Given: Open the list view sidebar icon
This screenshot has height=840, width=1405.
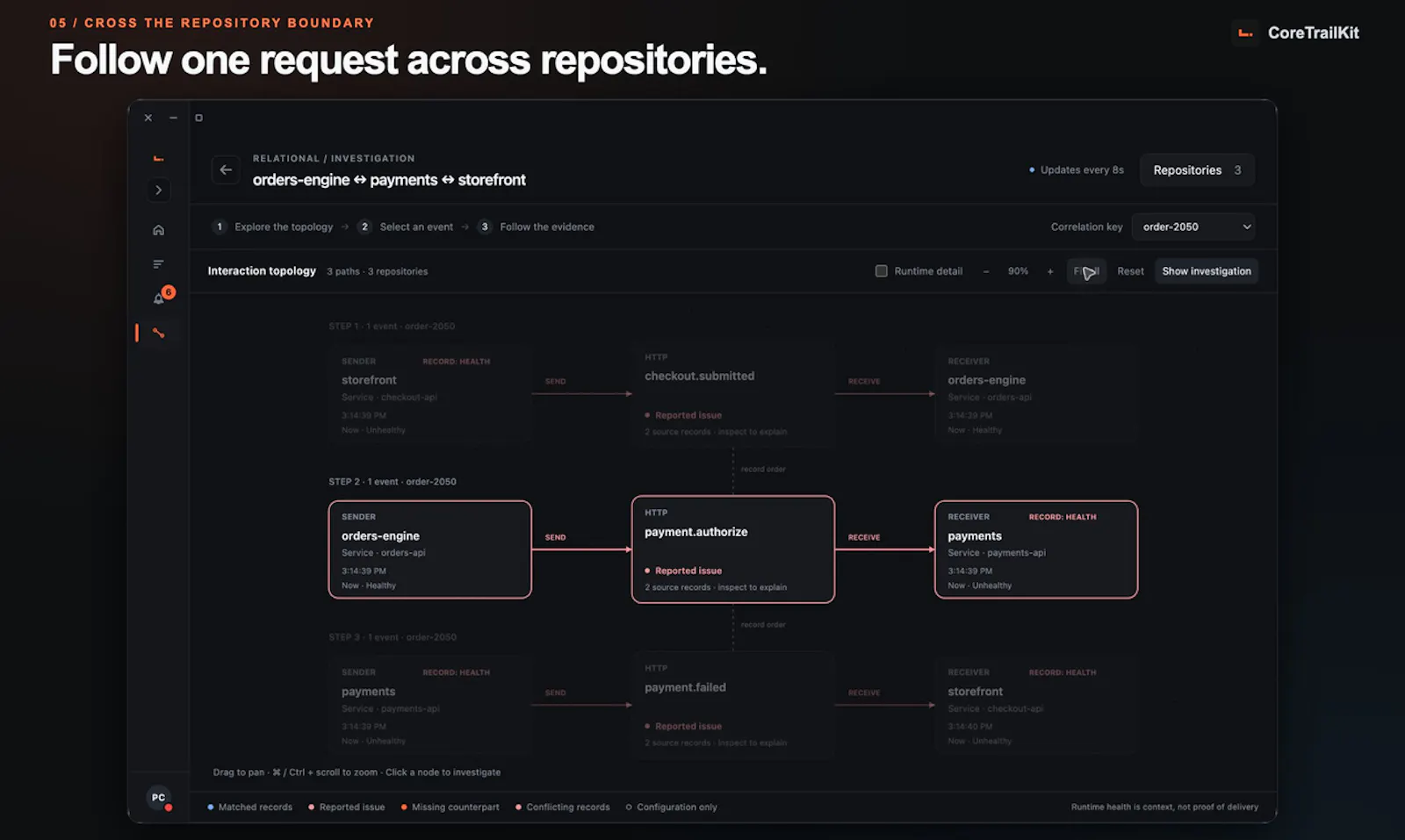Looking at the screenshot, I should (158, 264).
